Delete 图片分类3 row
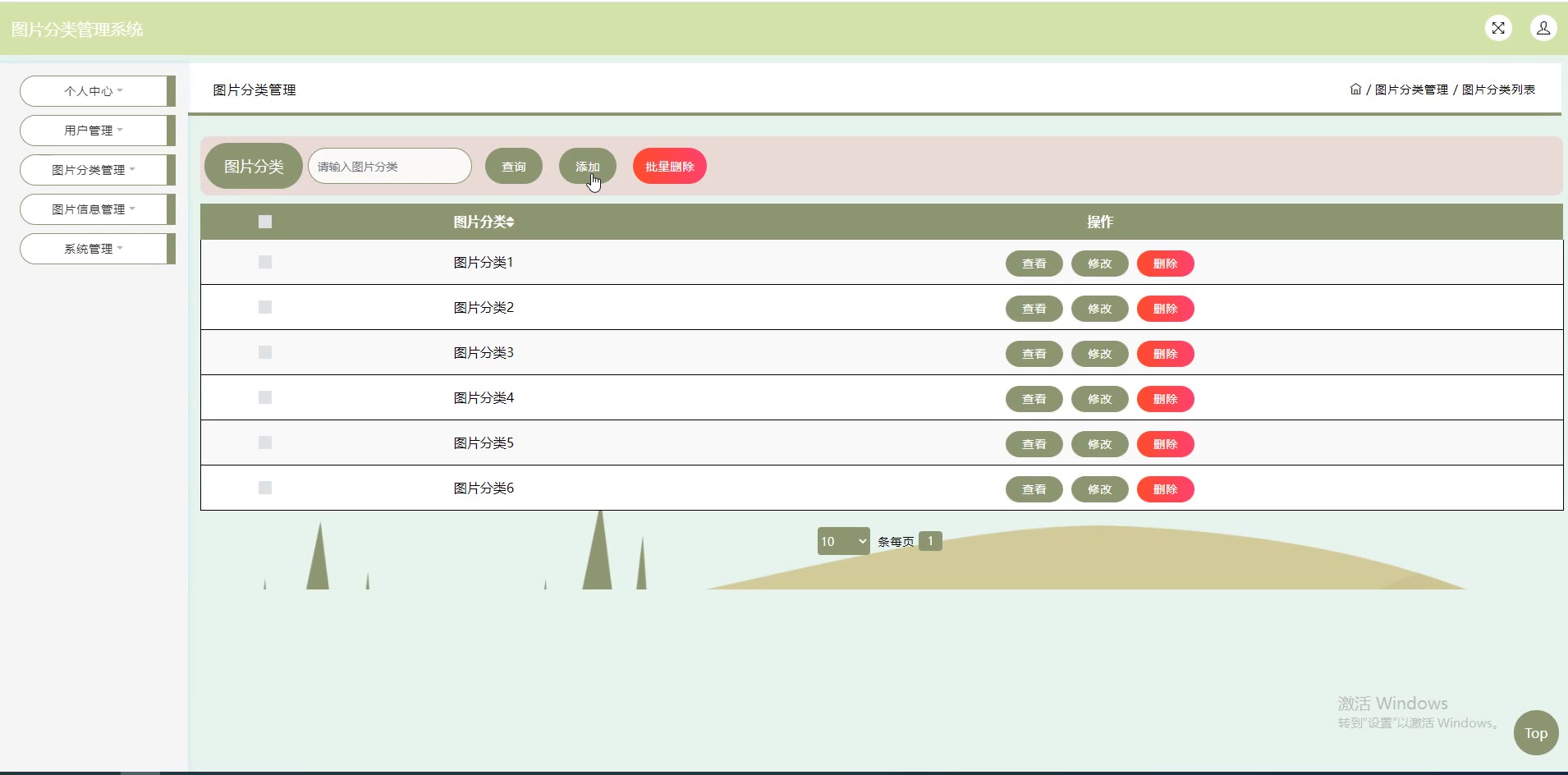 pos(1166,354)
